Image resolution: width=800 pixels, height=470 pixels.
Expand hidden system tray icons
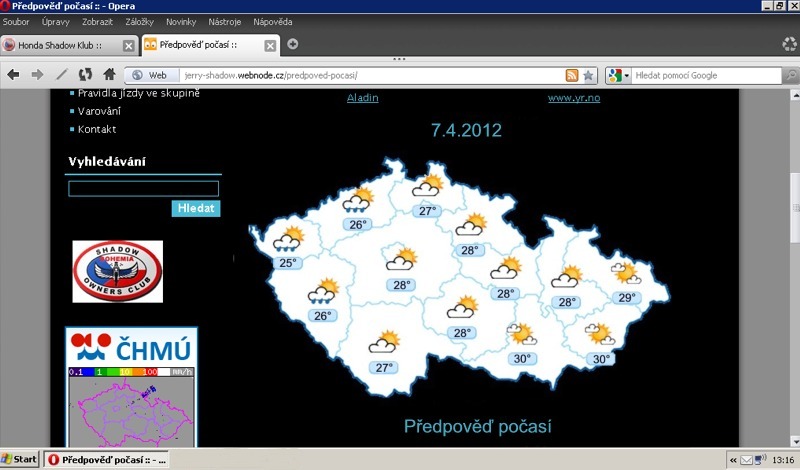[733, 459]
